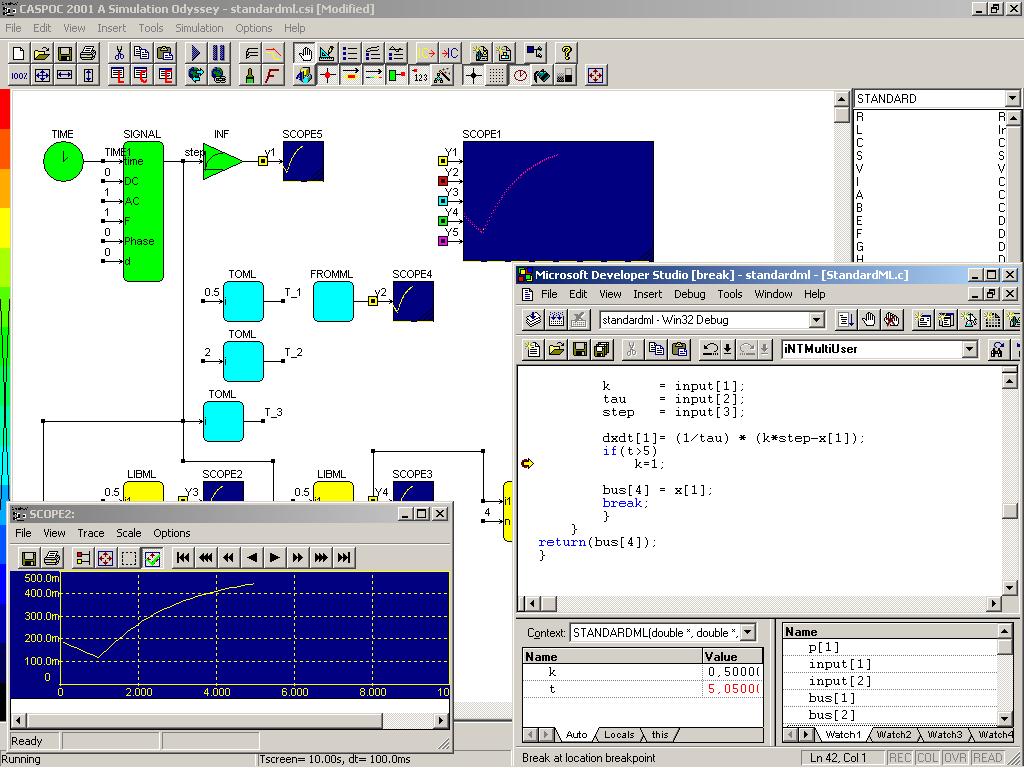Click the red Y2 input marker on SCOPE1
Viewport: 1024px width, 768px height.
(443, 181)
